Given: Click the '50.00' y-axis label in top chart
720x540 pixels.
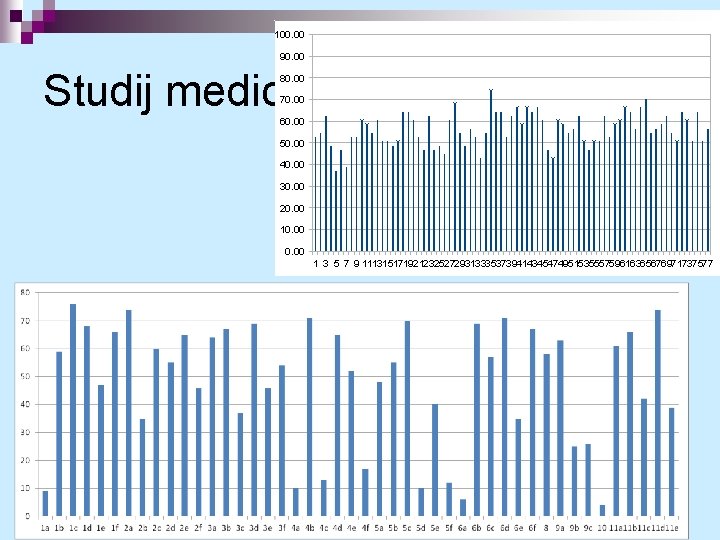Looking at the screenshot, I should tap(292, 143).
